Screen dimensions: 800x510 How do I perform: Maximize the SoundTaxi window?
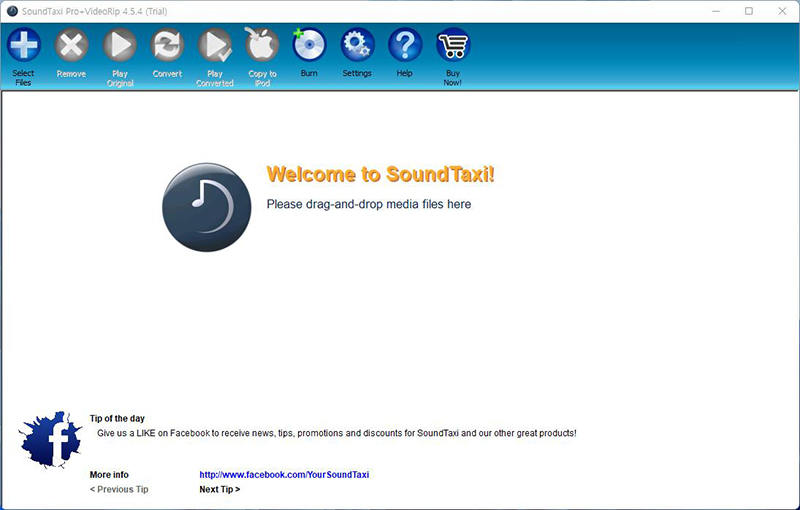point(748,11)
